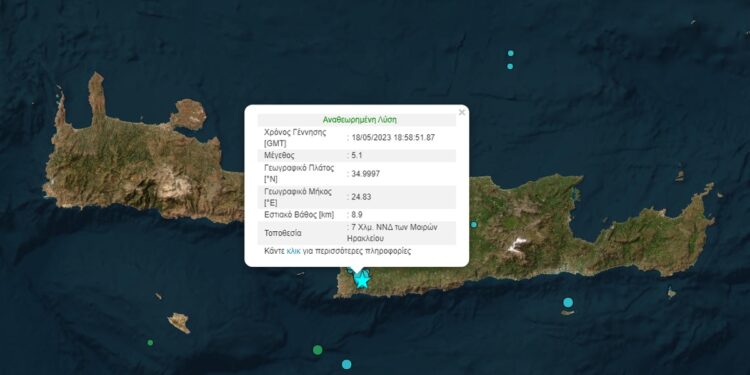Image resolution: width=750 pixels, height=375 pixels.
Task: Select the upper of two cyan dots north of Crete
Action: click(x=511, y=53)
